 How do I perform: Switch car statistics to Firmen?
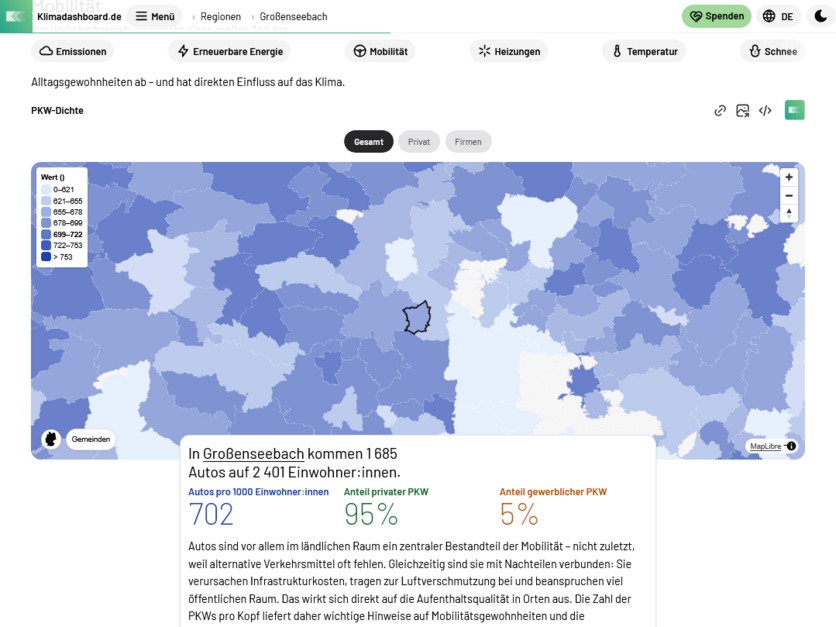click(x=468, y=141)
